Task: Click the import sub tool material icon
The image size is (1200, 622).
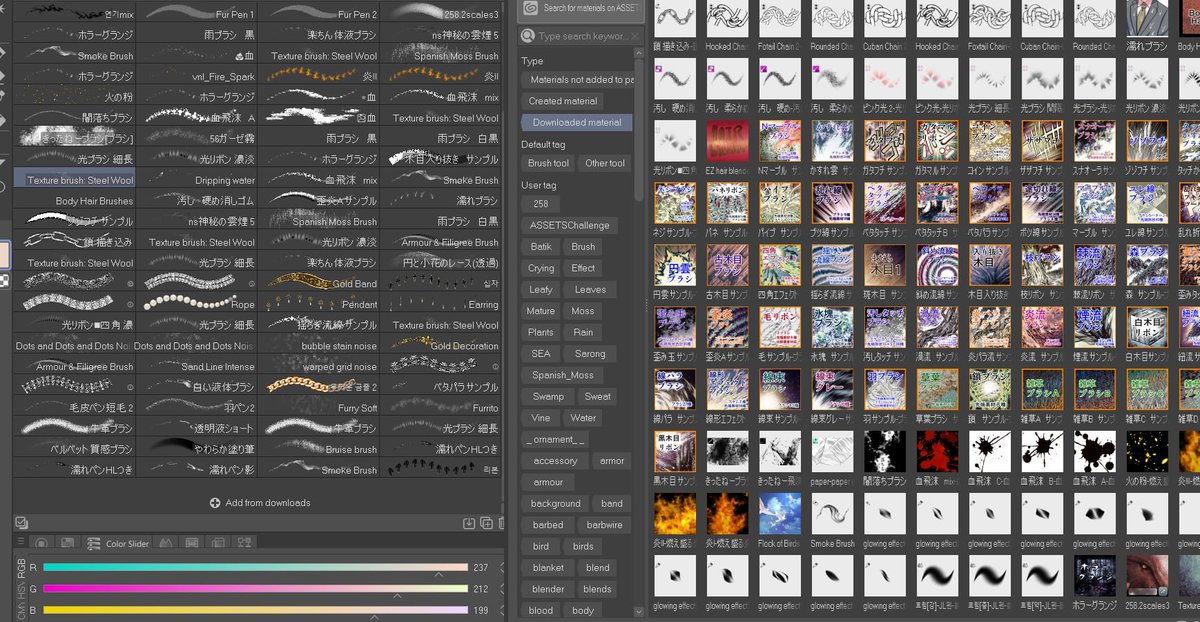Action: pyautogui.click(x=469, y=522)
